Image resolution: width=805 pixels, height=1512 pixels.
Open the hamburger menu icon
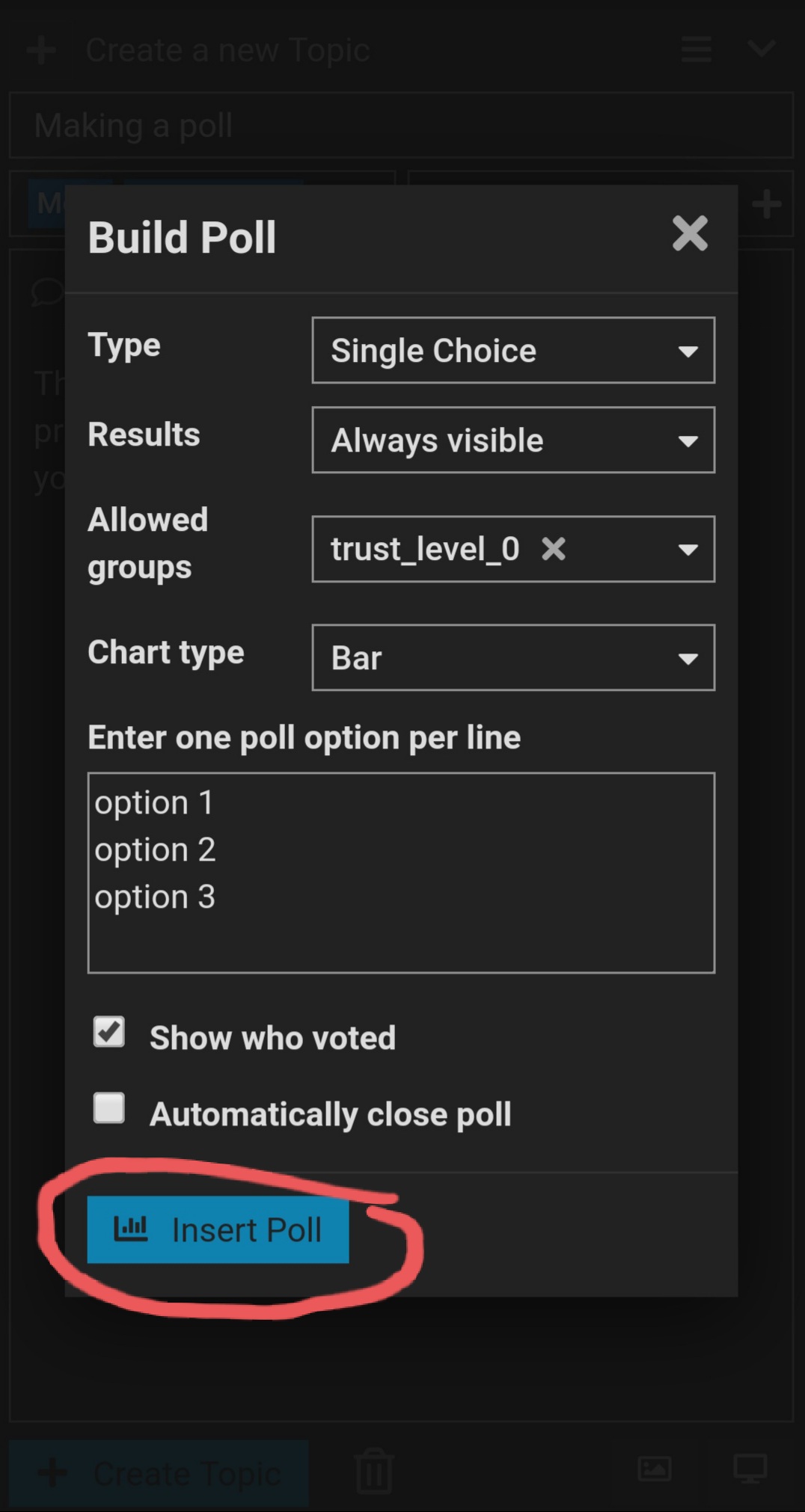coord(697,49)
